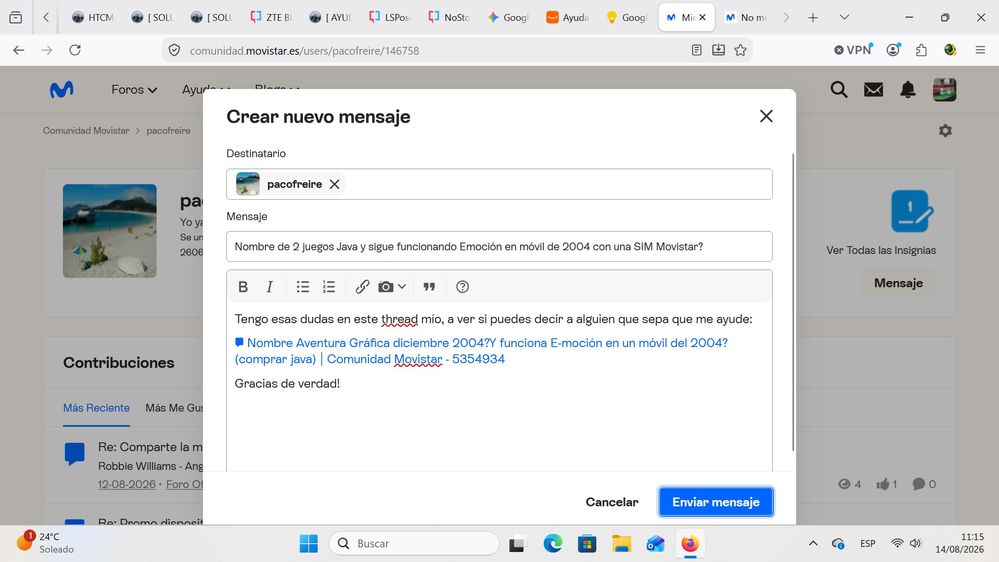This screenshot has width=999, height=562.
Task: Close the Crear nuevo mensaje dialog
Action: click(x=766, y=116)
